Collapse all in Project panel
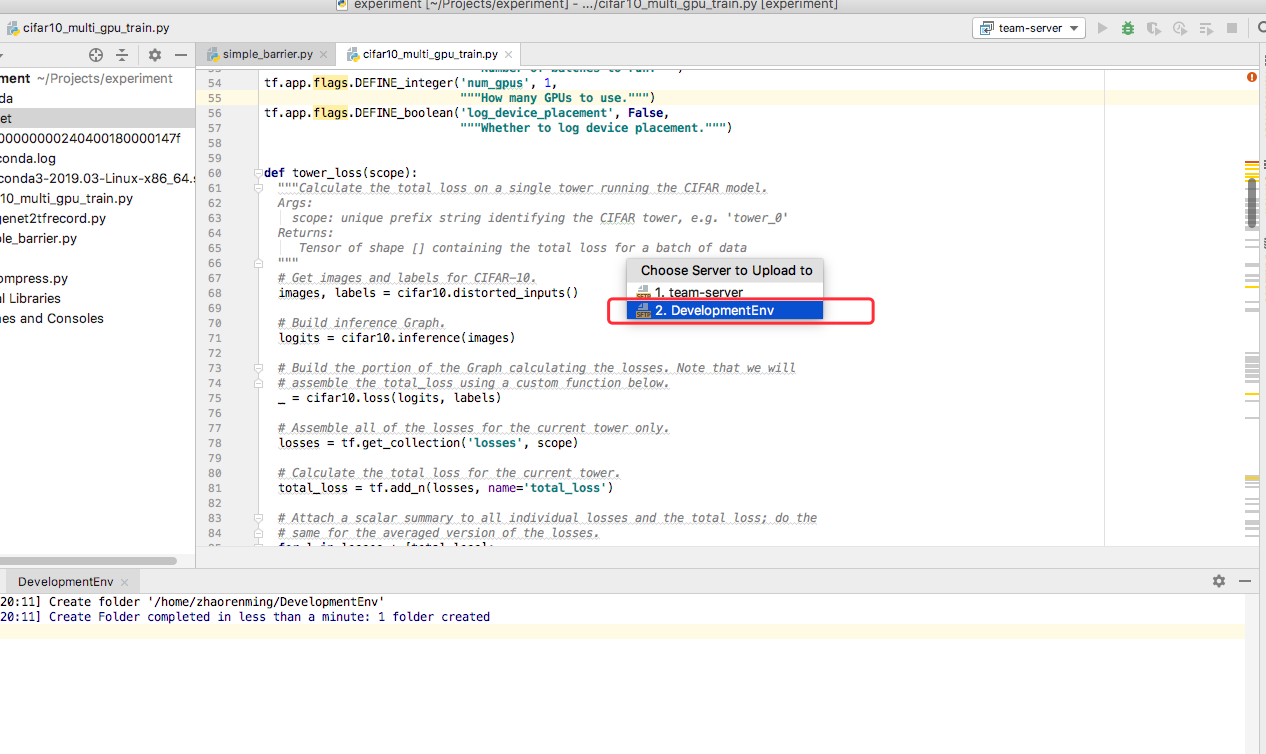The height and width of the screenshot is (754, 1266). (122, 55)
